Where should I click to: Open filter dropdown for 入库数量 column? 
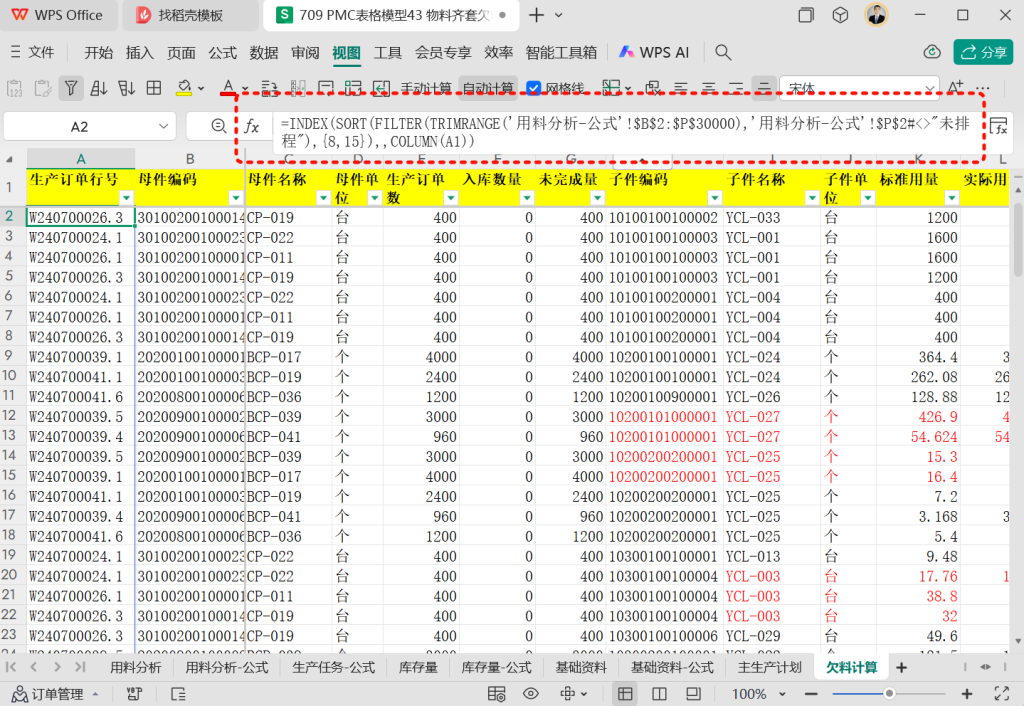(x=526, y=197)
